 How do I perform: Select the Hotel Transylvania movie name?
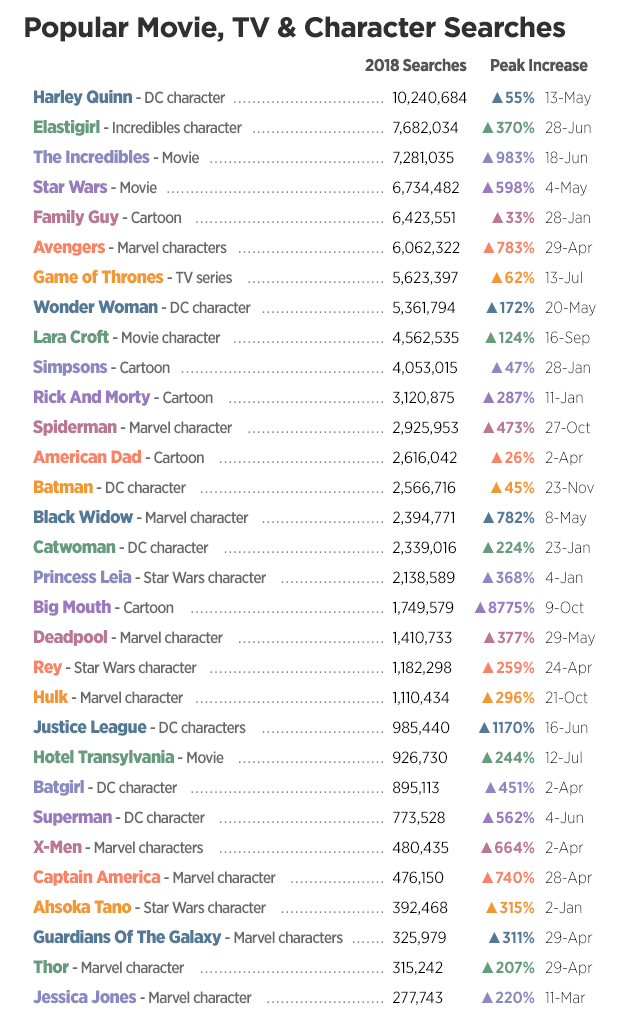103,757
